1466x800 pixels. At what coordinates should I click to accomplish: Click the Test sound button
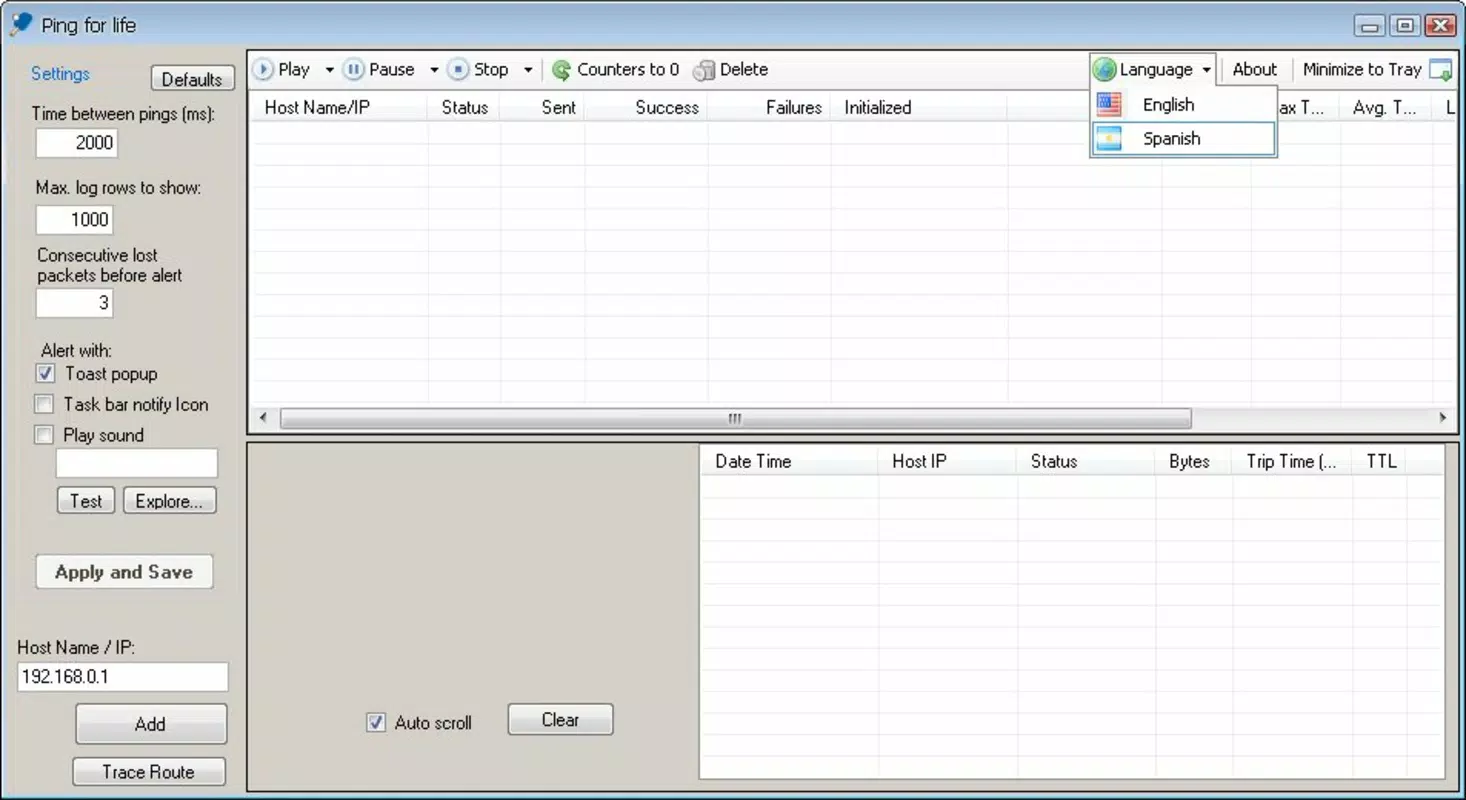pos(86,501)
